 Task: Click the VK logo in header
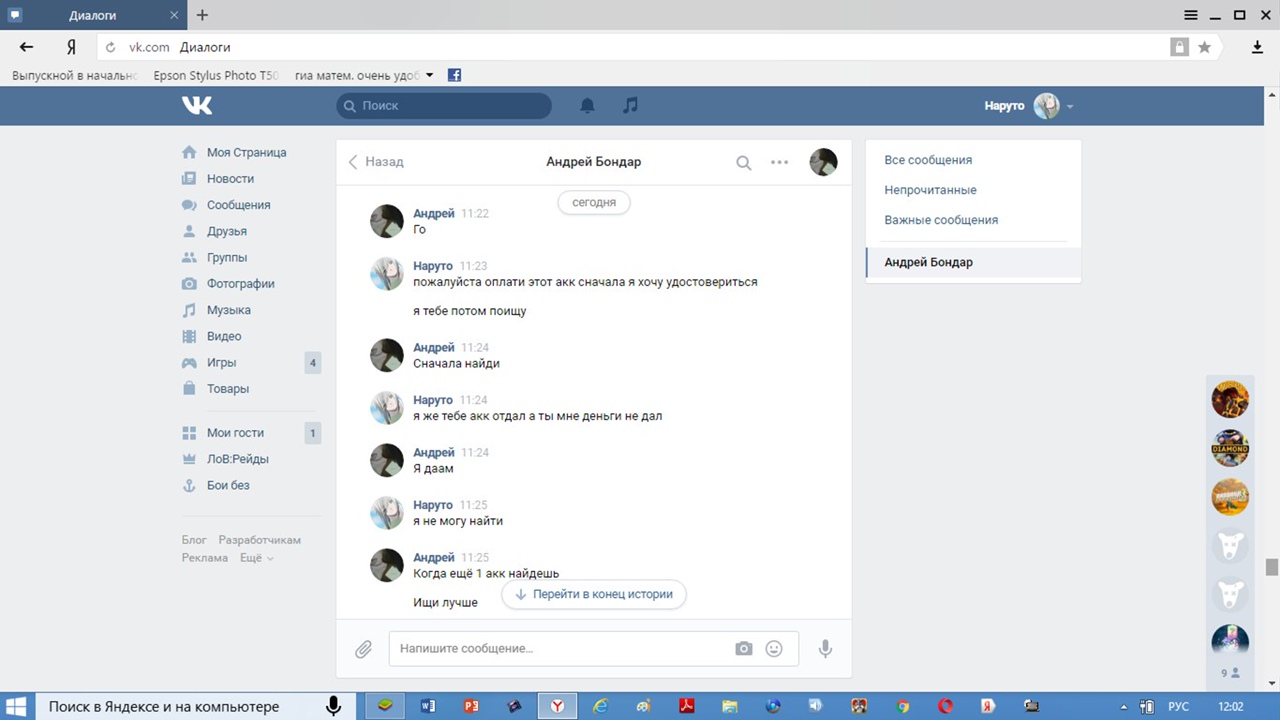(197, 105)
